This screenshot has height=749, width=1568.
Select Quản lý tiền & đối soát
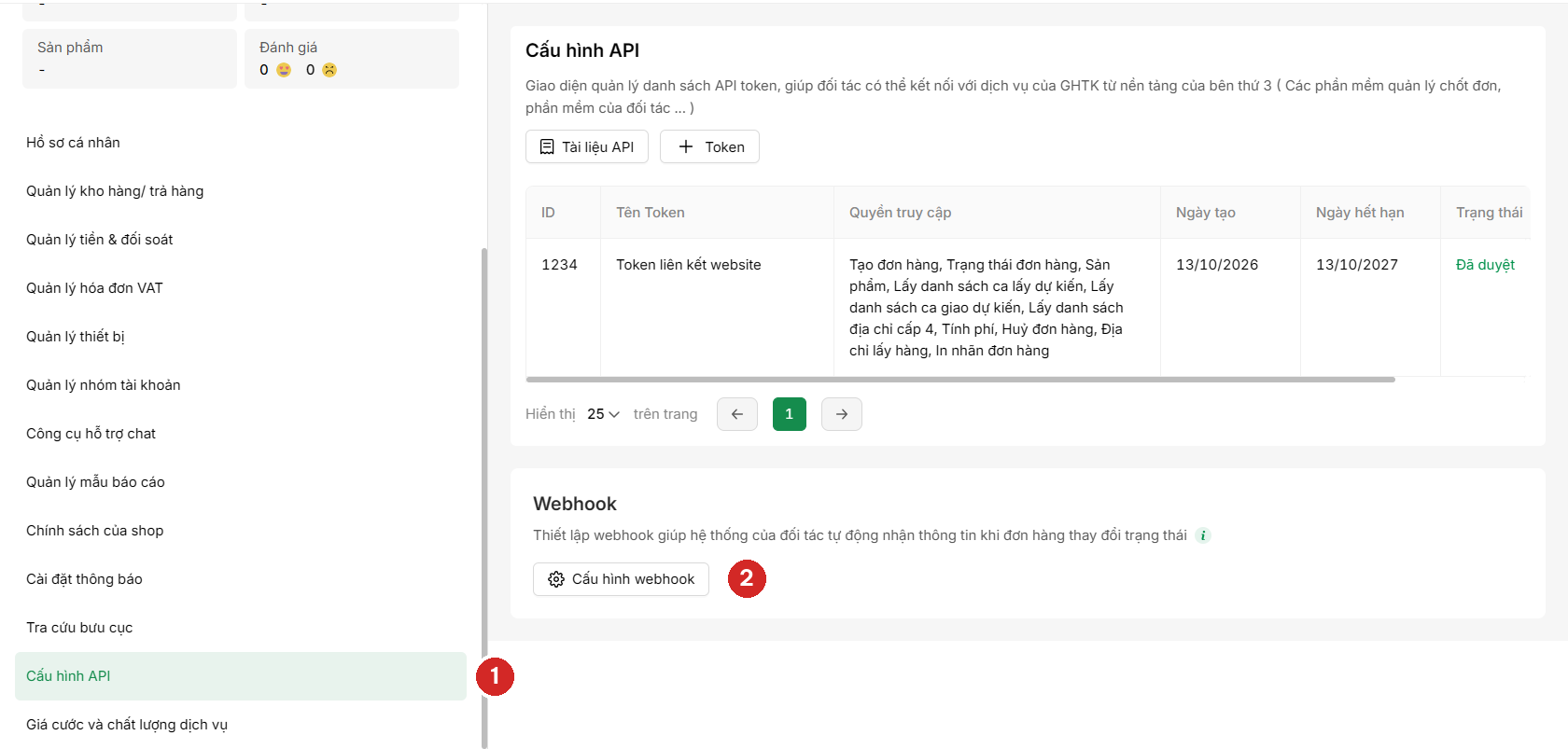pyautogui.click(x=100, y=240)
